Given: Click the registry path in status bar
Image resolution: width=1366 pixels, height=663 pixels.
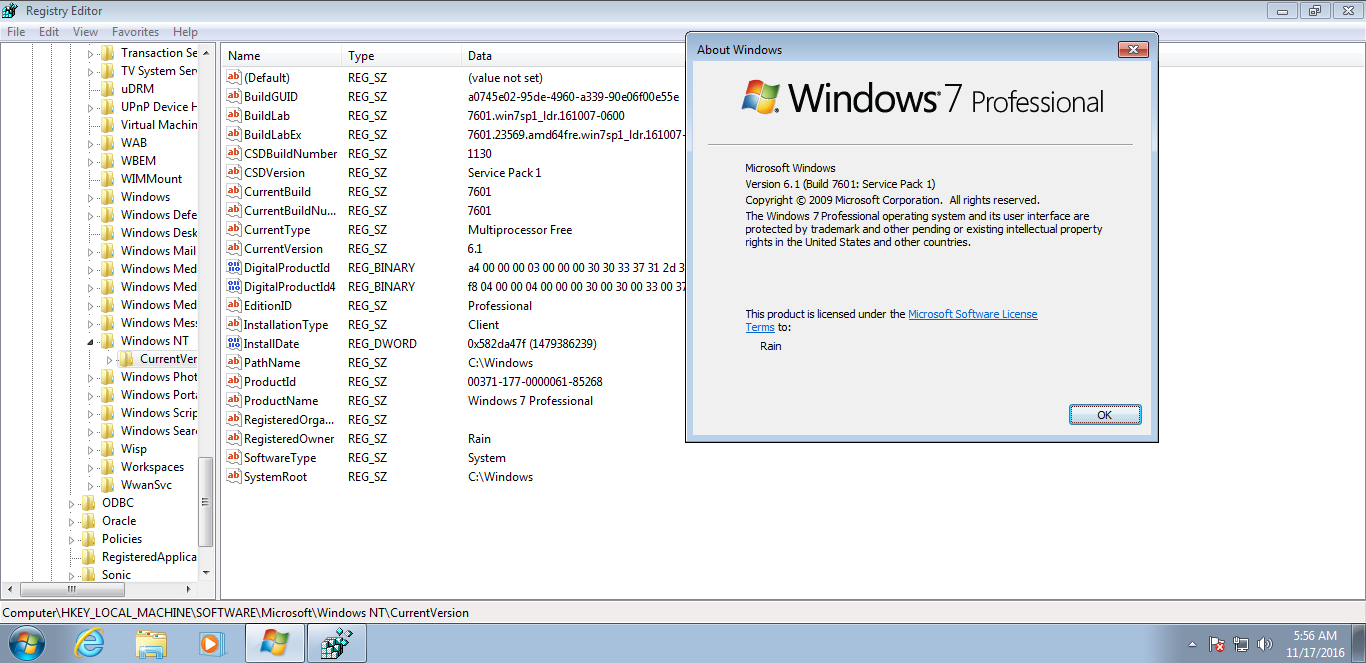Looking at the screenshot, I should (236, 613).
